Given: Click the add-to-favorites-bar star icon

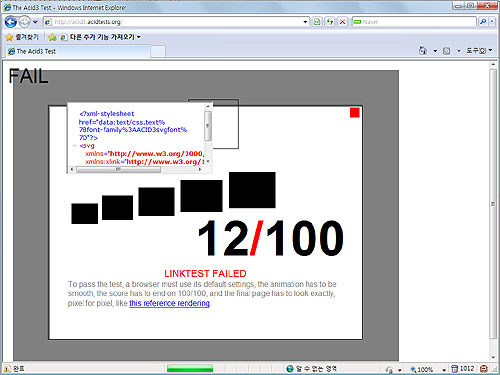Looking at the screenshot, I should (x=52, y=37).
